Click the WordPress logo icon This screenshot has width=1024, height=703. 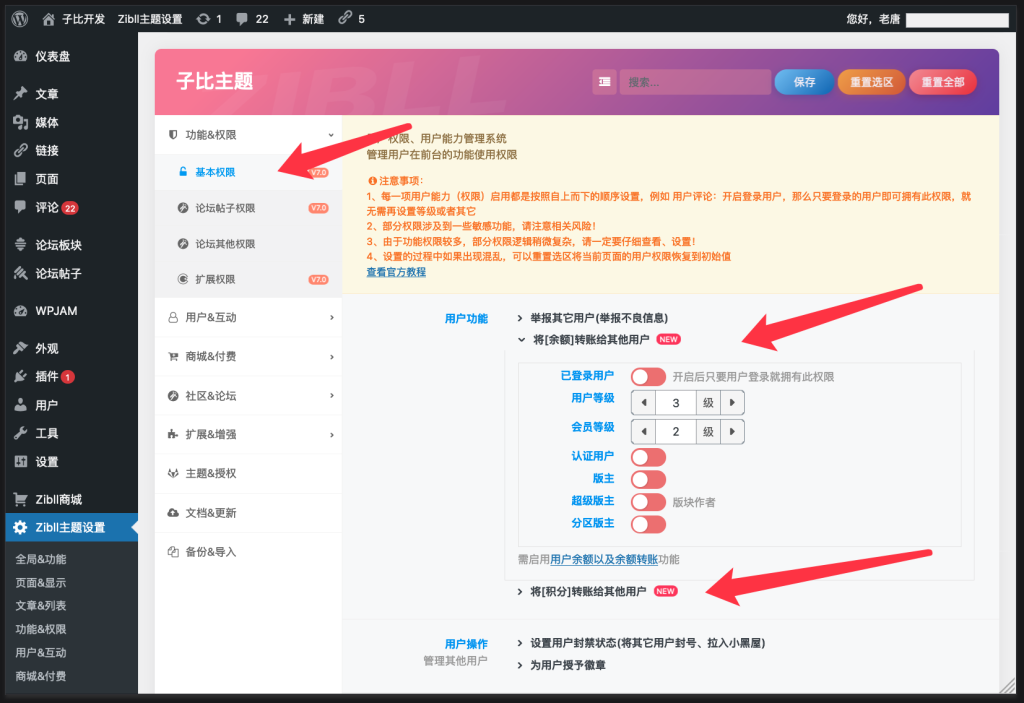(x=20, y=19)
